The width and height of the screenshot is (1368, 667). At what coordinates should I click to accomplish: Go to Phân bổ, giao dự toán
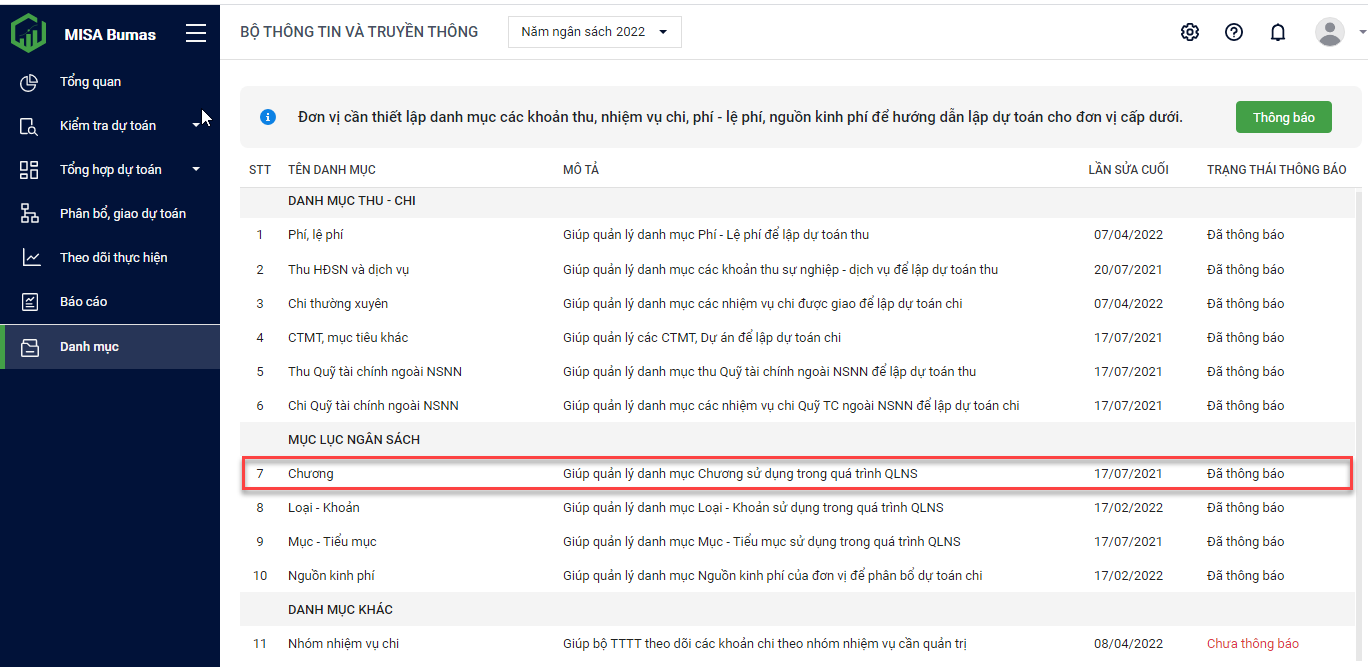tap(122, 213)
